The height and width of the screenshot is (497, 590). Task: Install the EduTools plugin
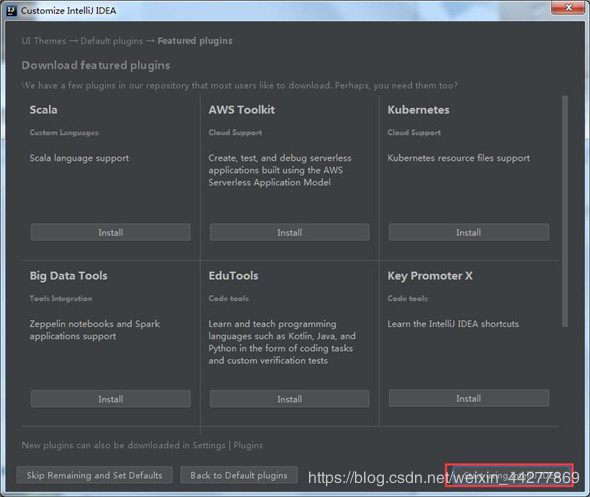point(289,398)
